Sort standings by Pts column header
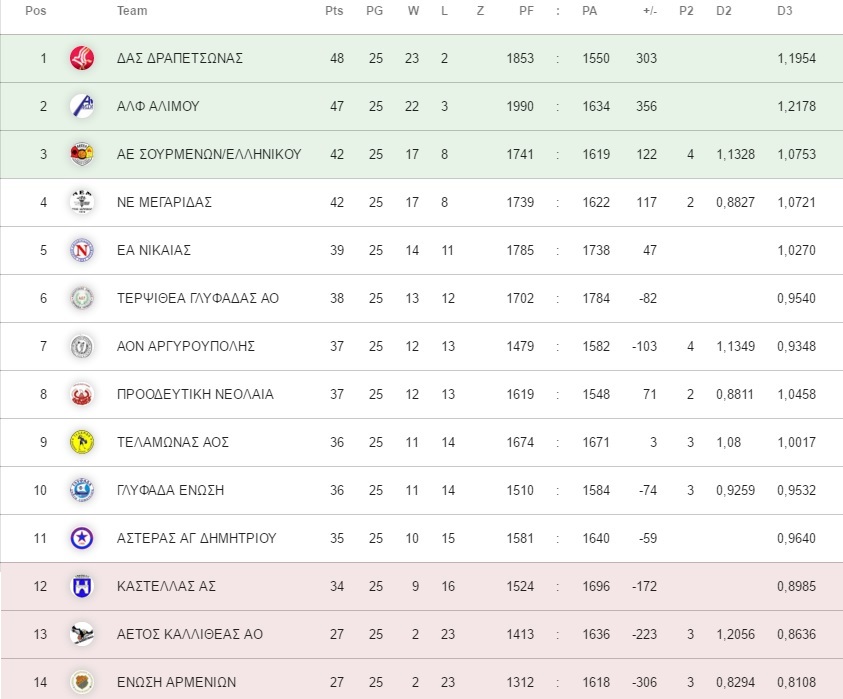This screenshot has height=699, width=843. tap(334, 11)
